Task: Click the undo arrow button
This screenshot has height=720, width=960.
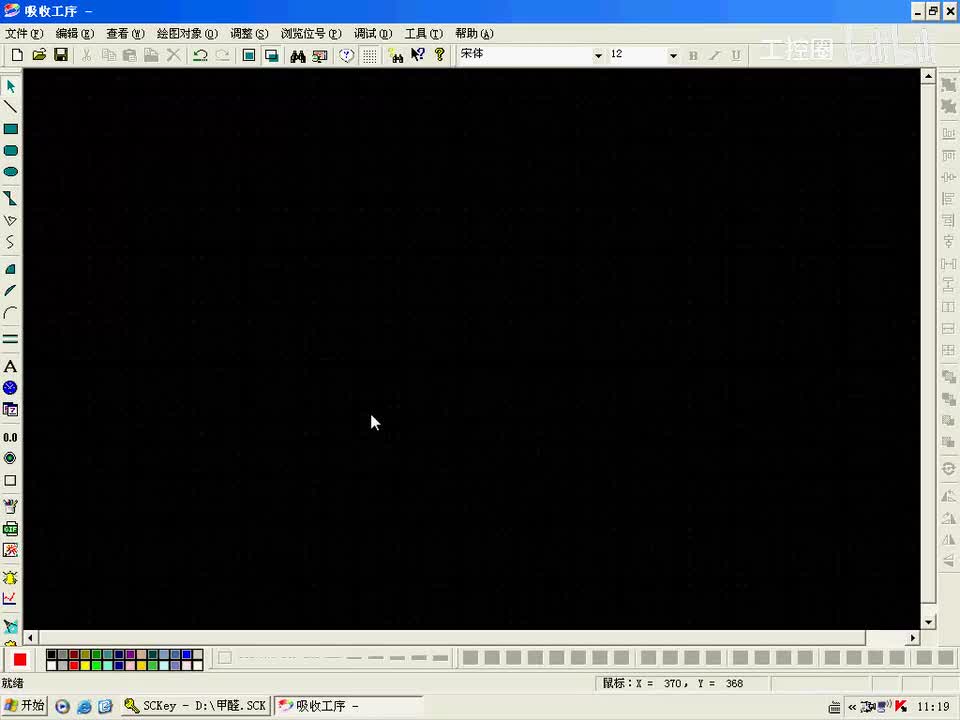Action: coord(200,56)
